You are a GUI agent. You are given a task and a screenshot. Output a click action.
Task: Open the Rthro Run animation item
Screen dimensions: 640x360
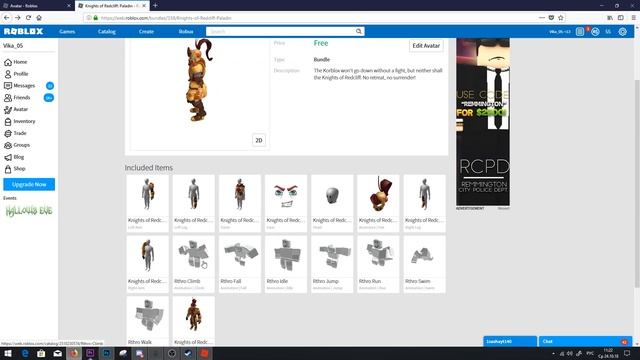coord(378,264)
